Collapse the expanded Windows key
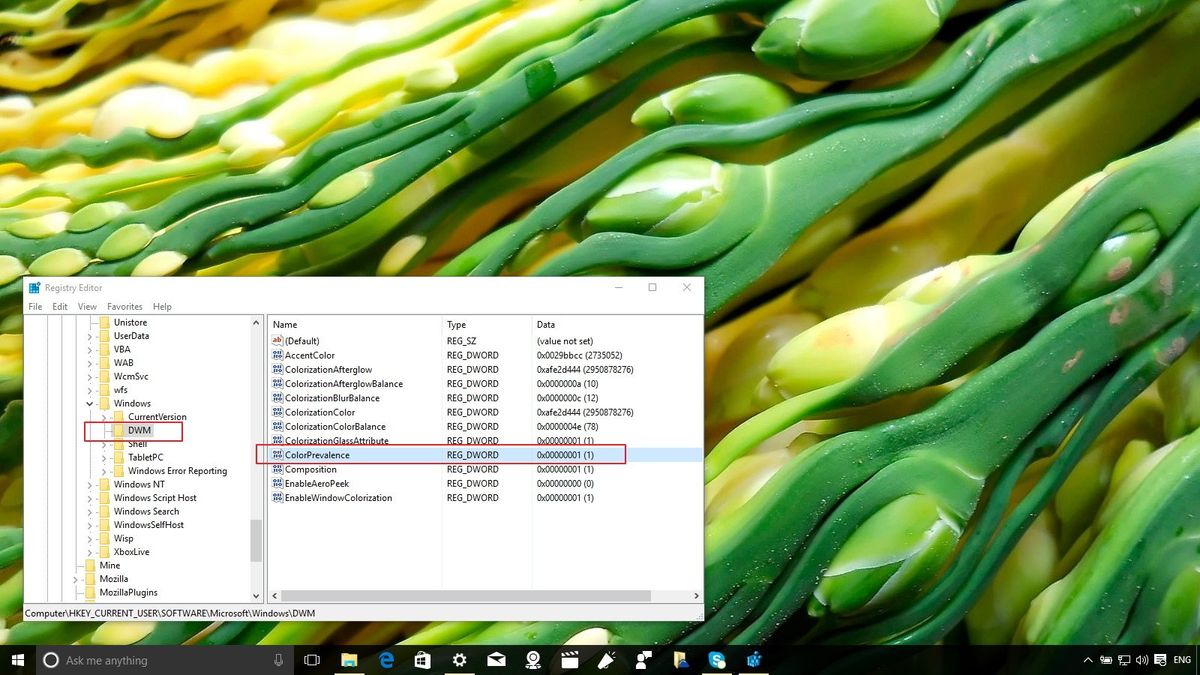The width and height of the screenshot is (1200, 675). pos(90,403)
